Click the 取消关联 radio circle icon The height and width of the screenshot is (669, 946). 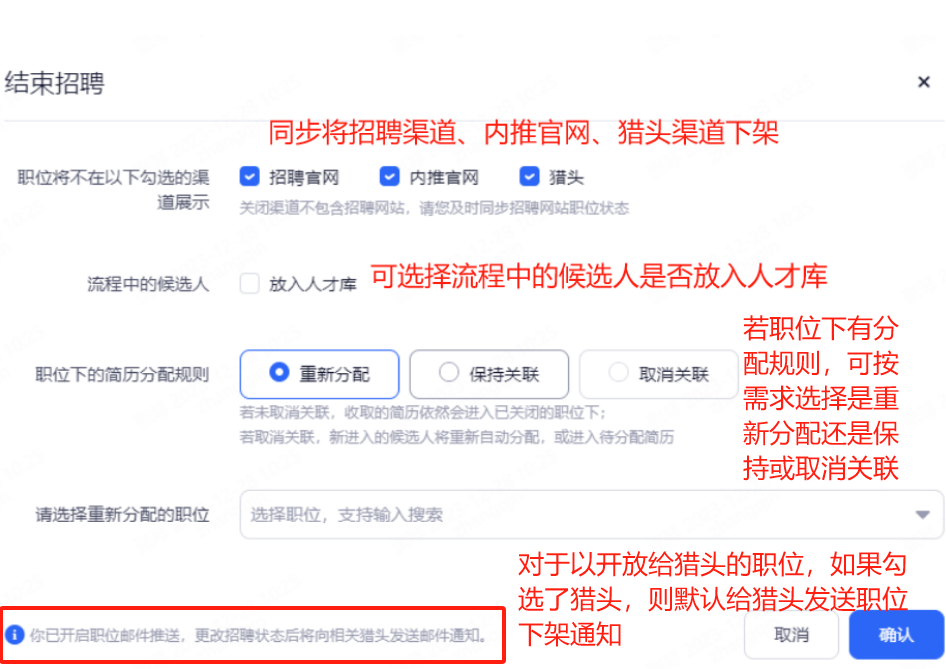(x=618, y=372)
